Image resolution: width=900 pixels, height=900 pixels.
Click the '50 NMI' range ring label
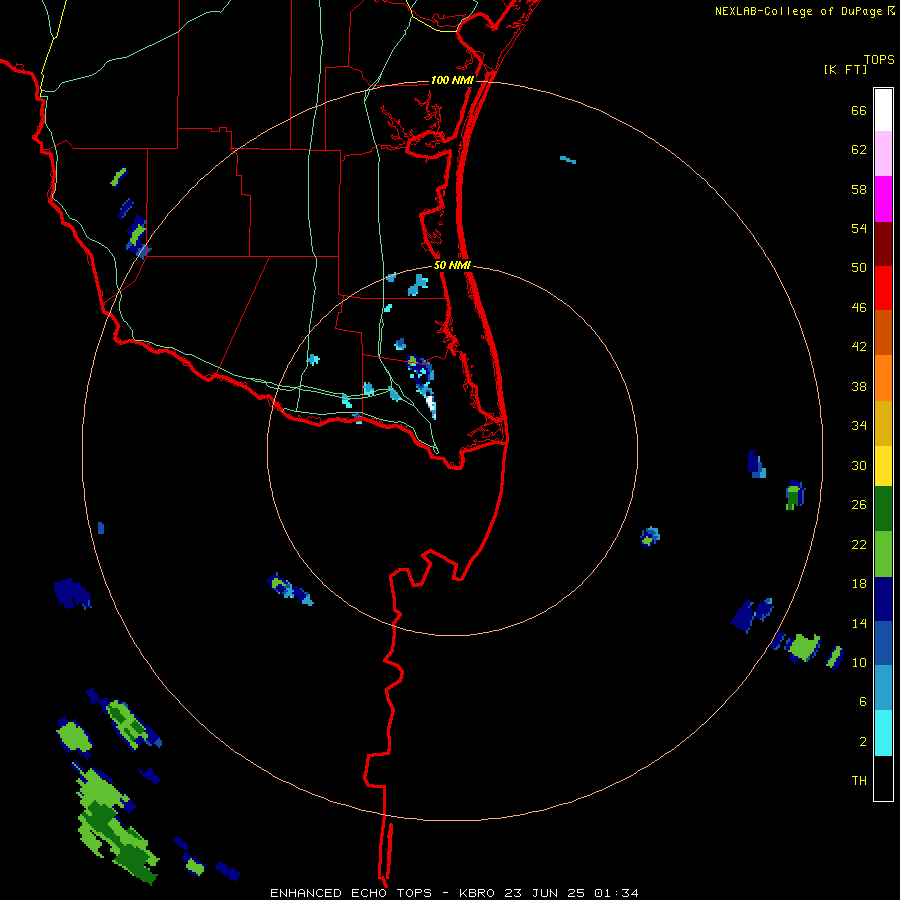452,265
